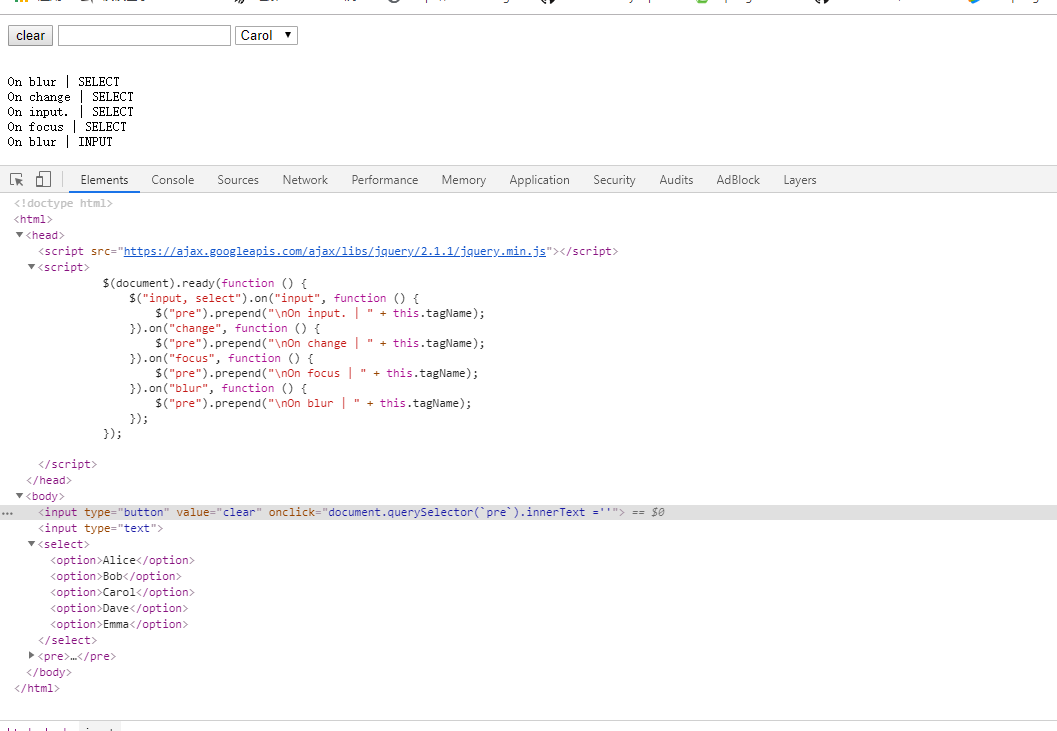1057x731 pixels.
Task: Select the Carol option node
Action: click(123, 592)
